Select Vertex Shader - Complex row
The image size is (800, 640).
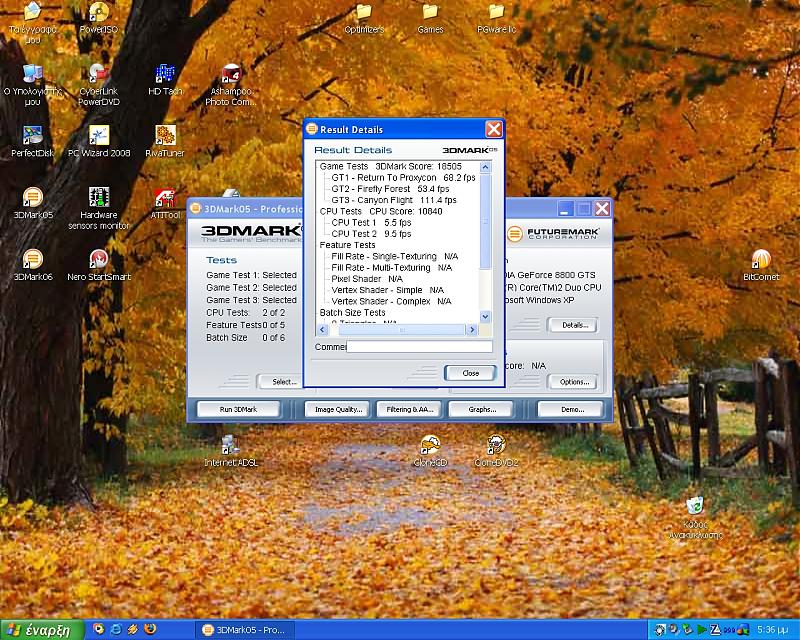[x=391, y=301]
